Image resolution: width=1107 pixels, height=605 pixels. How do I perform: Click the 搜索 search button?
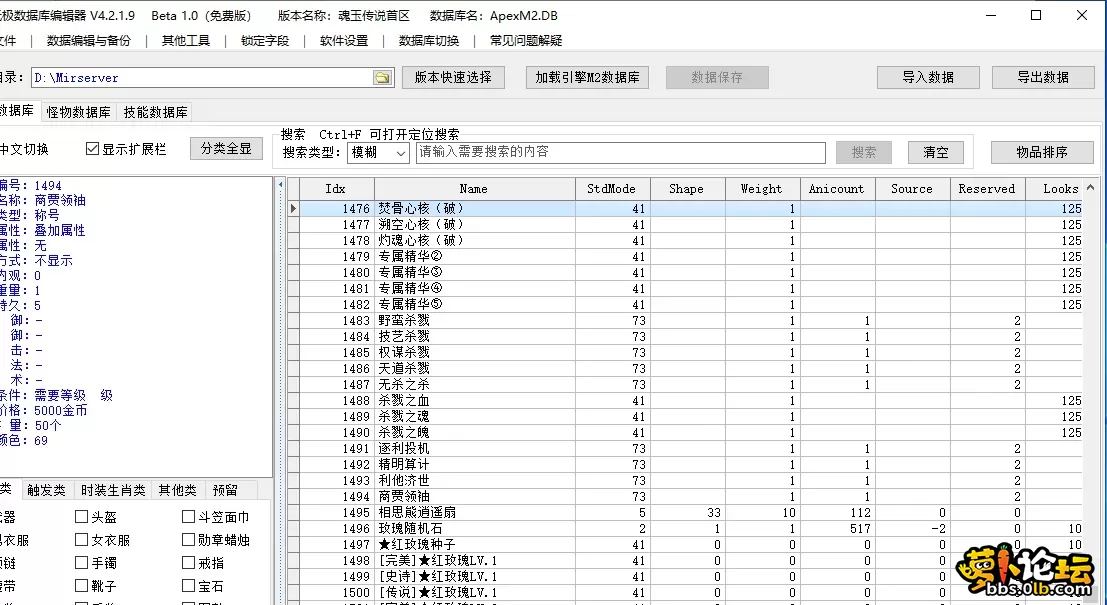(x=862, y=152)
